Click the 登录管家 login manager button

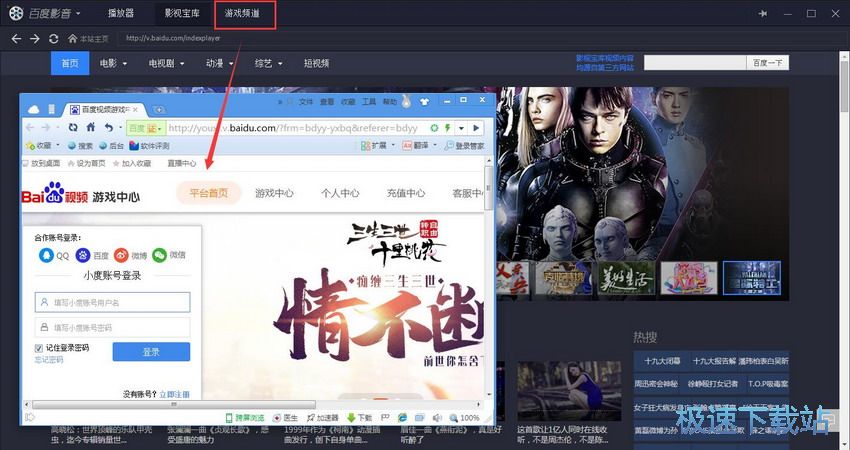point(465,146)
